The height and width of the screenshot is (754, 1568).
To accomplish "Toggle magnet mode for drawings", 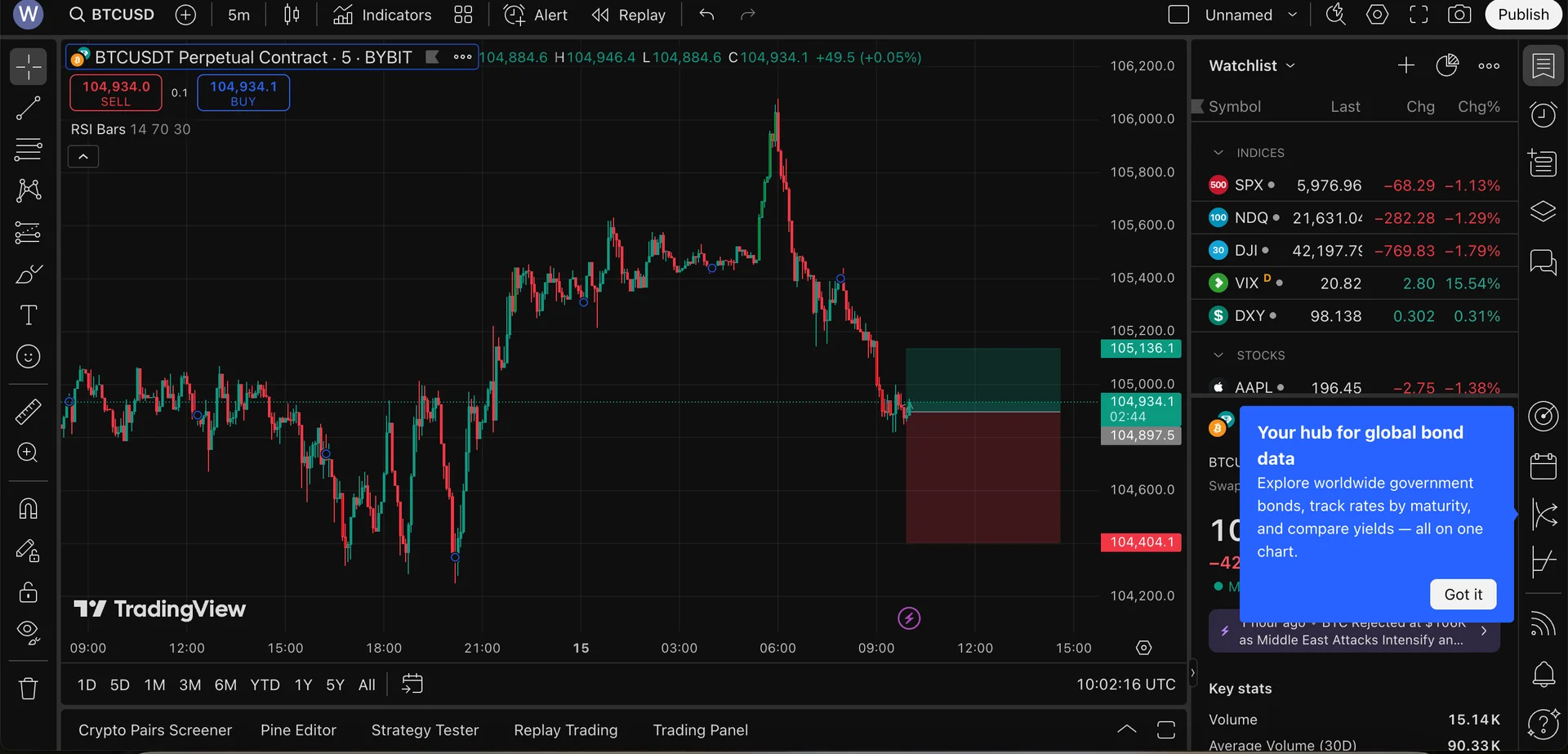I will 29,509.
